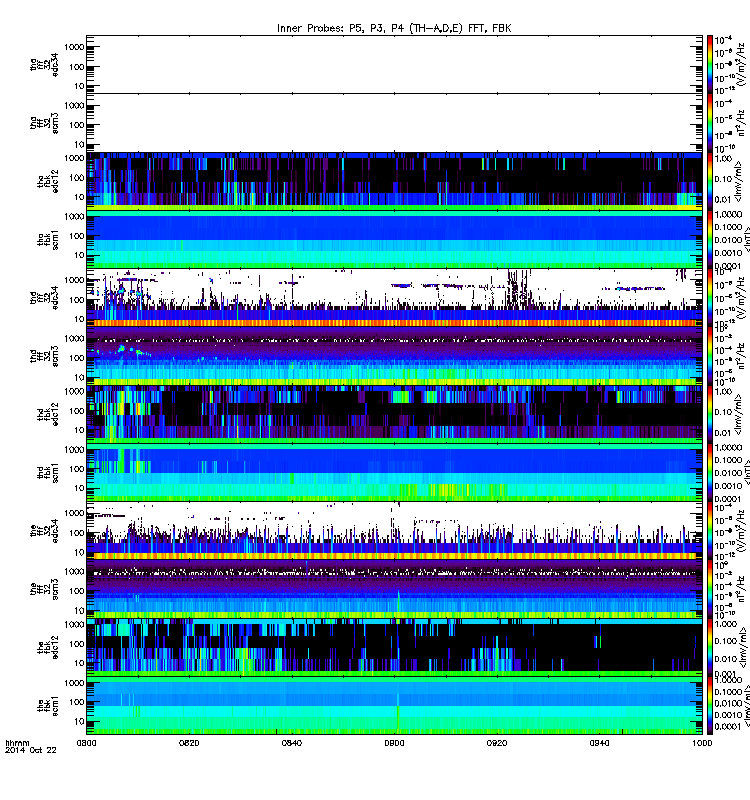Click the color bar beside tha fbk edc12 panel
The height and width of the screenshot is (800, 750).
[710, 181]
